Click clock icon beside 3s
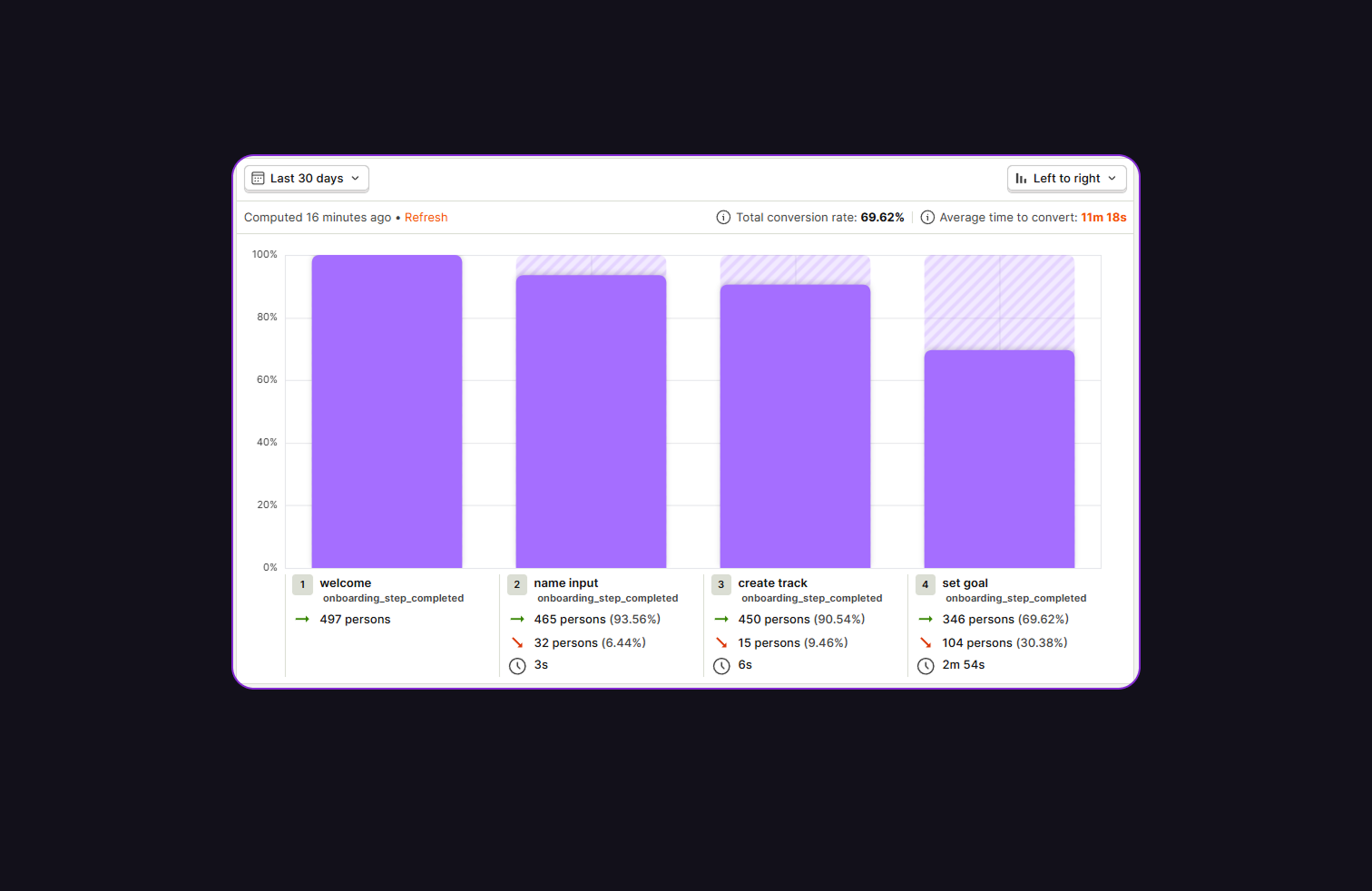The height and width of the screenshot is (891, 1372). click(517, 666)
